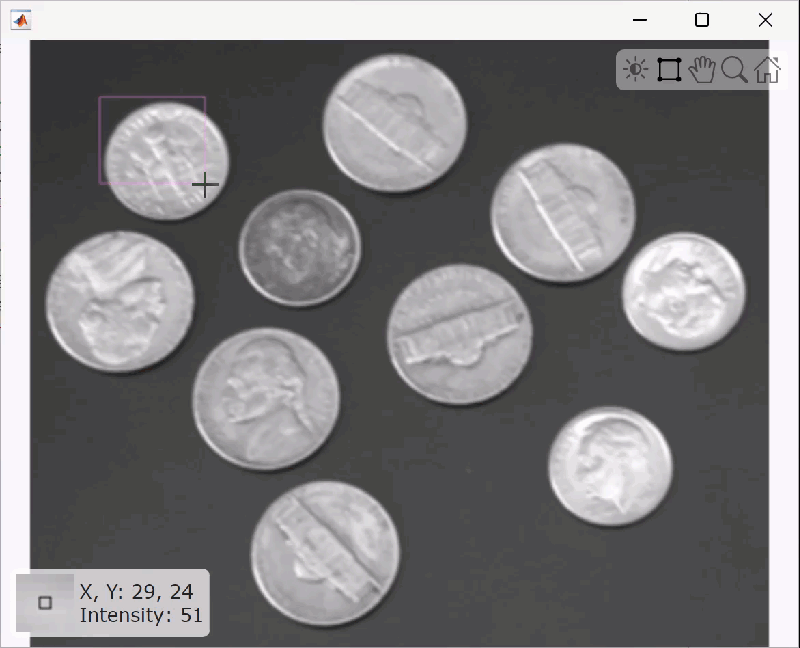This screenshot has height=648, width=800.
Task: Minimize the image viewer window
Action: [x=640, y=20]
